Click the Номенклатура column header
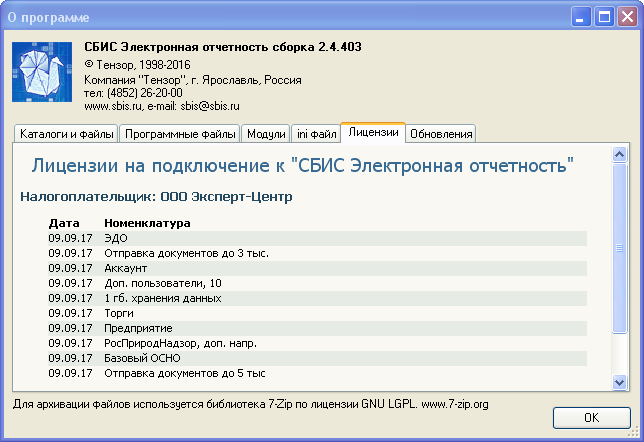 pyautogui.click(x=147, y=223)
